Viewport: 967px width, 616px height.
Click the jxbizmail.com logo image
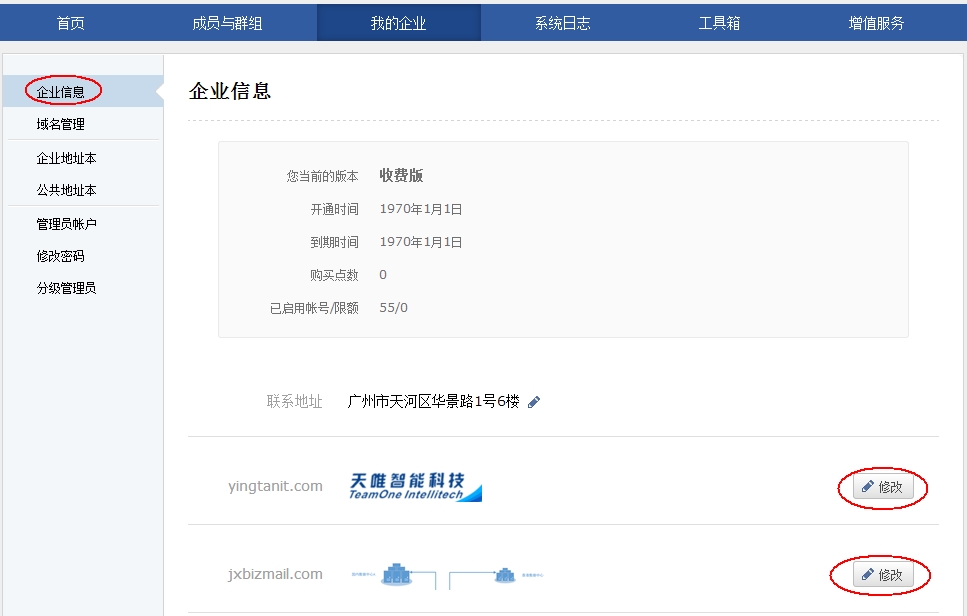pos(447,575)
